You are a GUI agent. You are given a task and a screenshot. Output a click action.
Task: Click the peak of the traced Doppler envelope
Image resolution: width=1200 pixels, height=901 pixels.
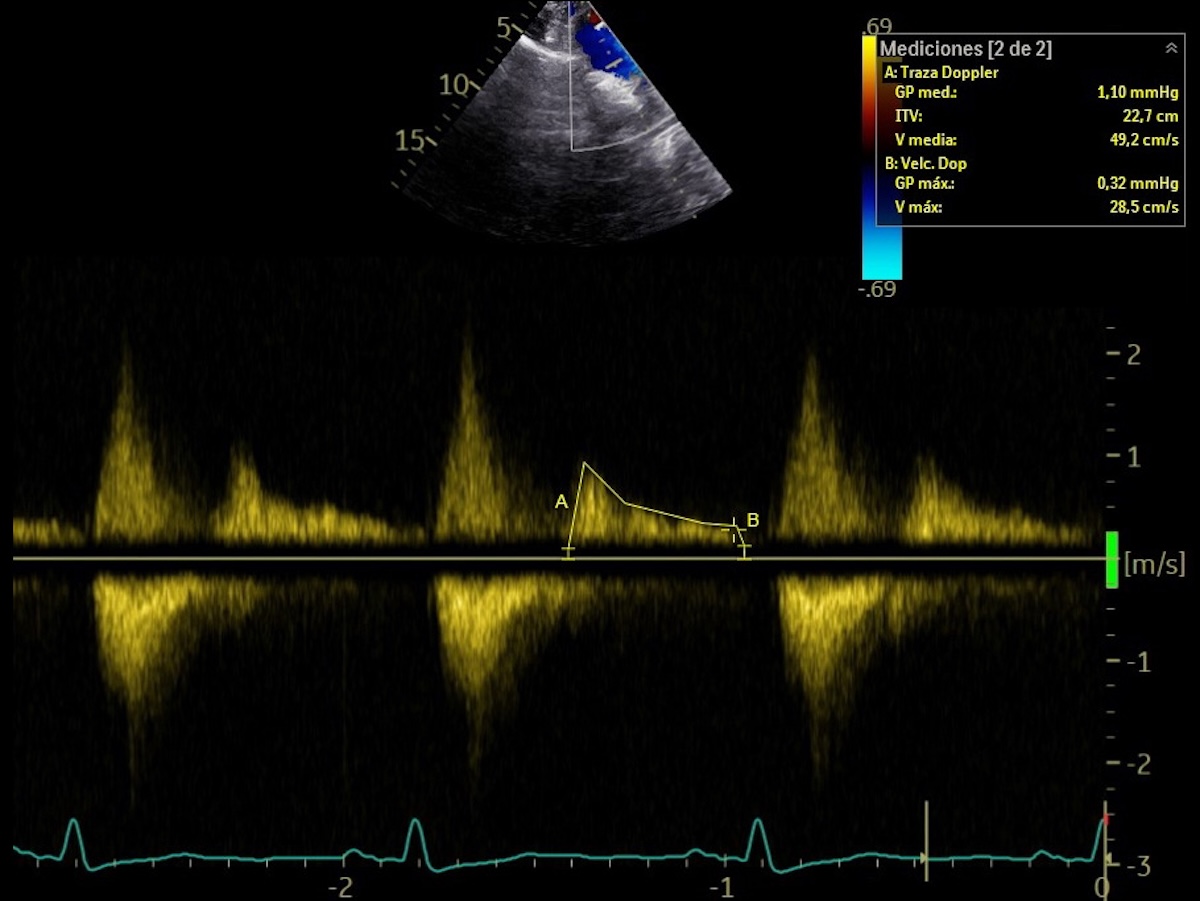[585, 464]
